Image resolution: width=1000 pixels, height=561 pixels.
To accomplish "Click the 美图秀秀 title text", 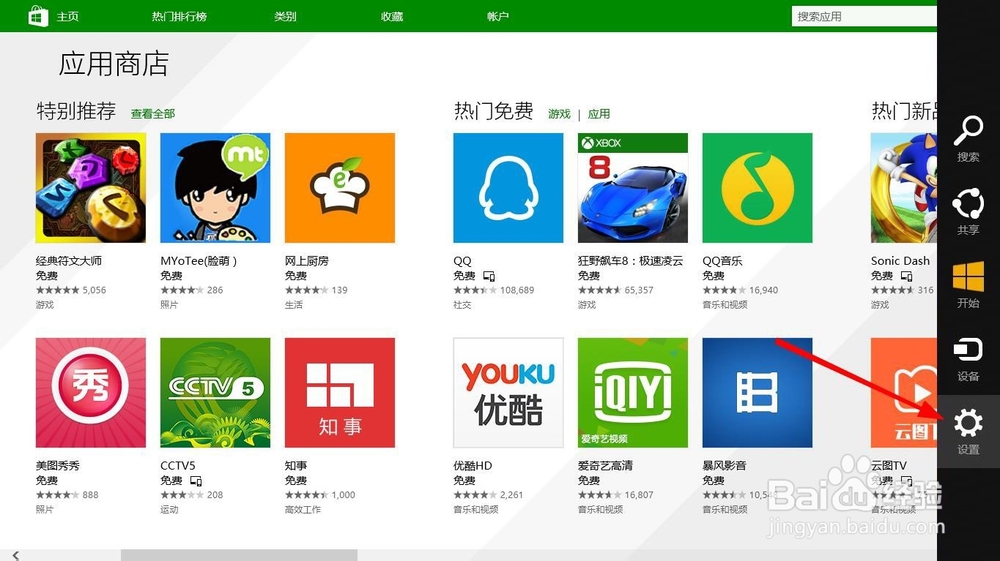I will [57, 465].
